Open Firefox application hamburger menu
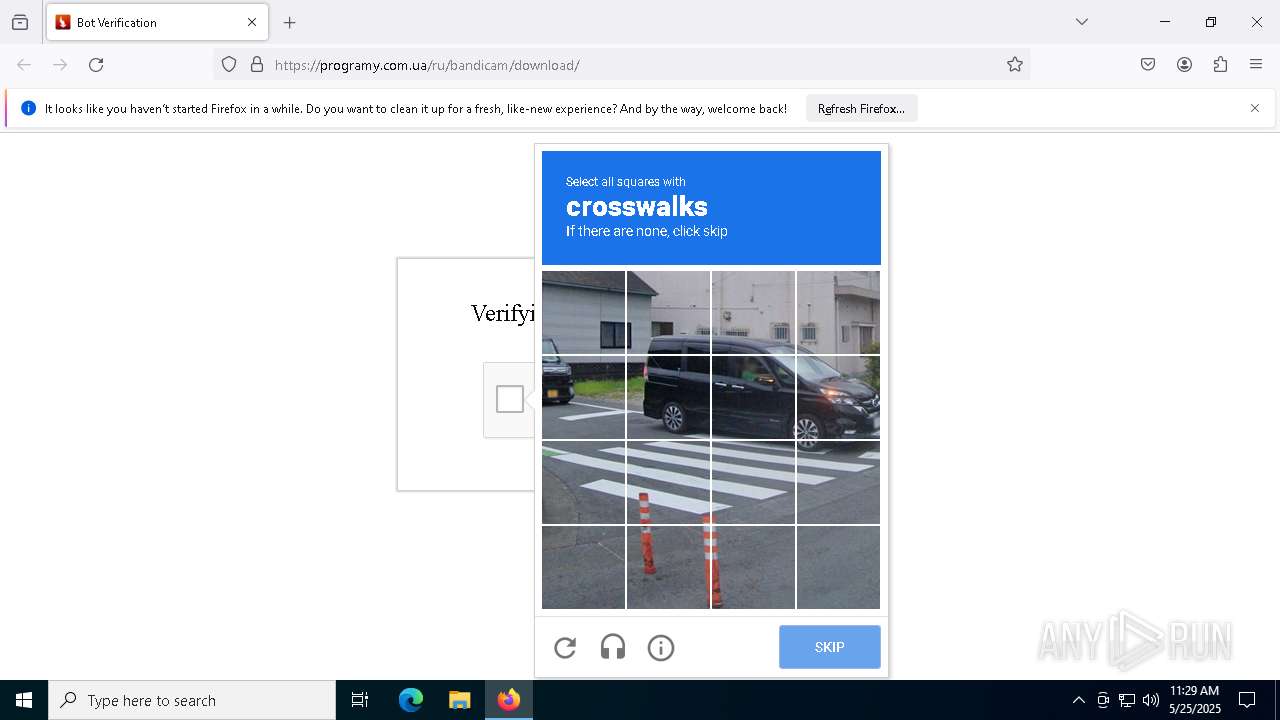The image size is (1280, 720). coord(1256,65)
